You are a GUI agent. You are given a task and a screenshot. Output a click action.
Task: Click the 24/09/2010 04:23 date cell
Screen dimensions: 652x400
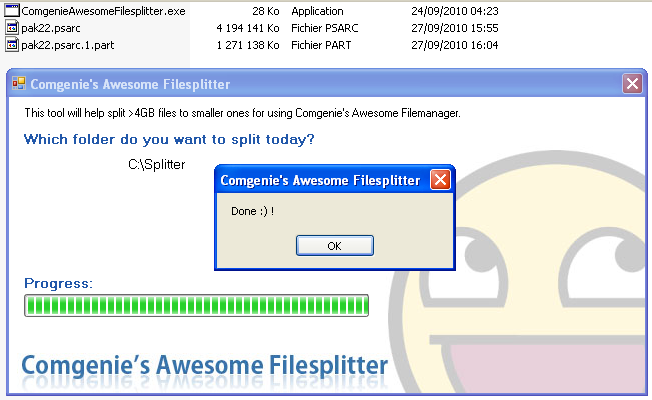(x=454, y=11)
